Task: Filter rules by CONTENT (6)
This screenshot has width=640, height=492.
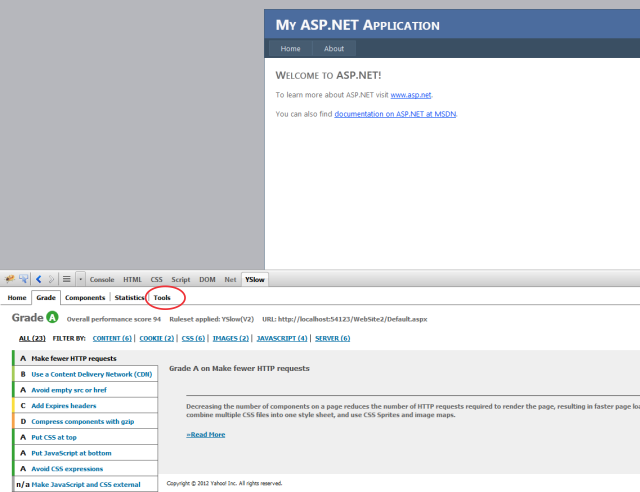Action: point(112,338)
